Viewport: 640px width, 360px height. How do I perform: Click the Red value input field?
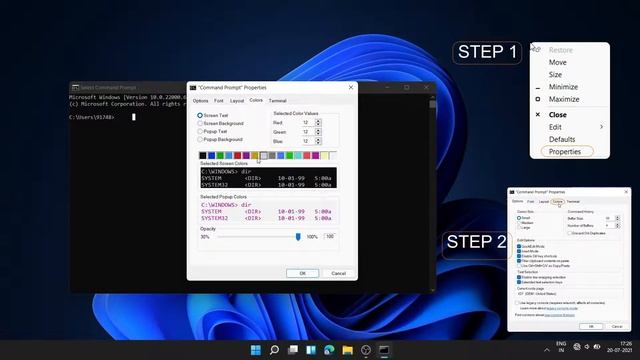click(x=308, y=122)
